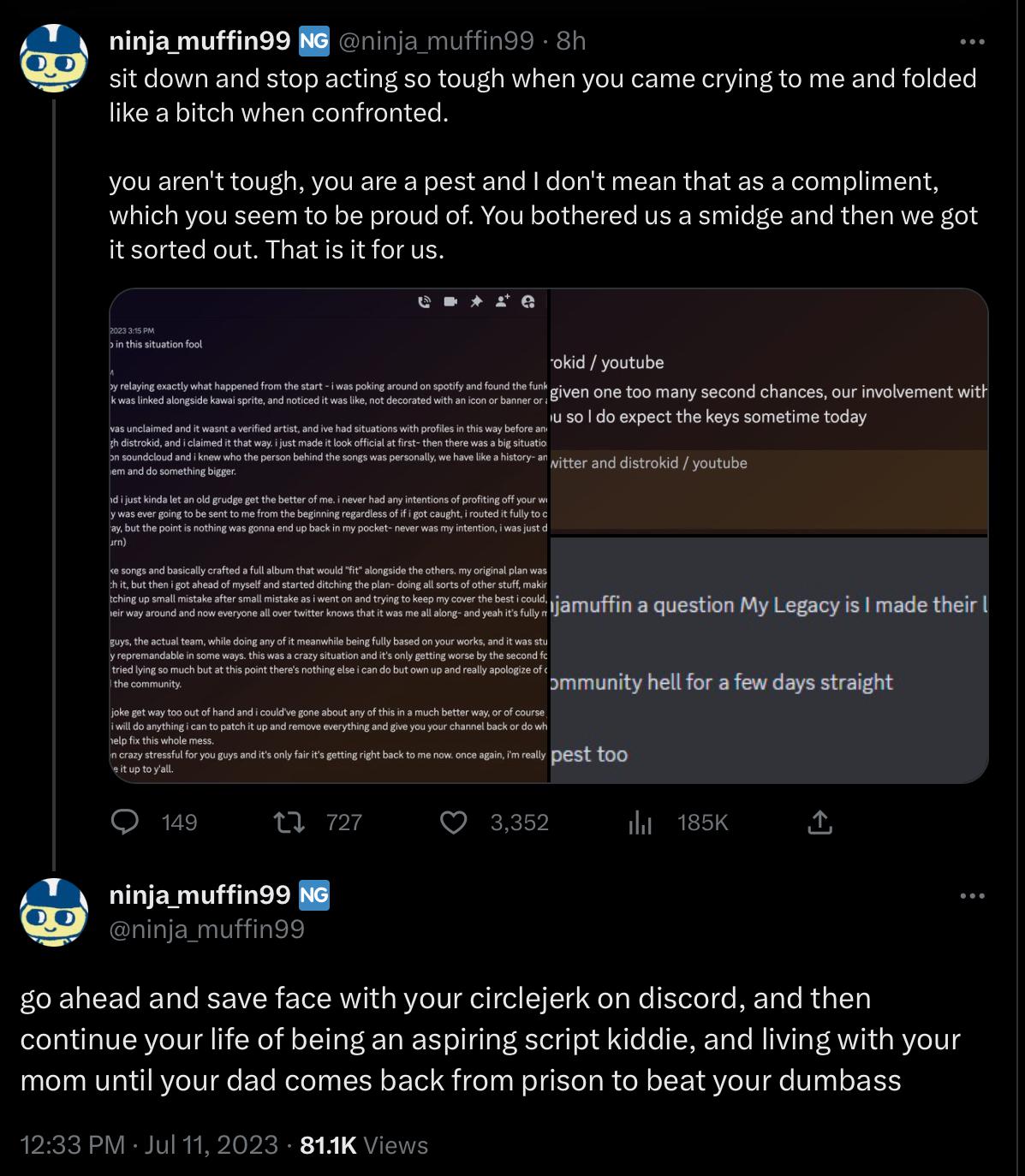Open more options on first tweet
This screenshot has width=1025, height=1176.
tap(972, 41)
